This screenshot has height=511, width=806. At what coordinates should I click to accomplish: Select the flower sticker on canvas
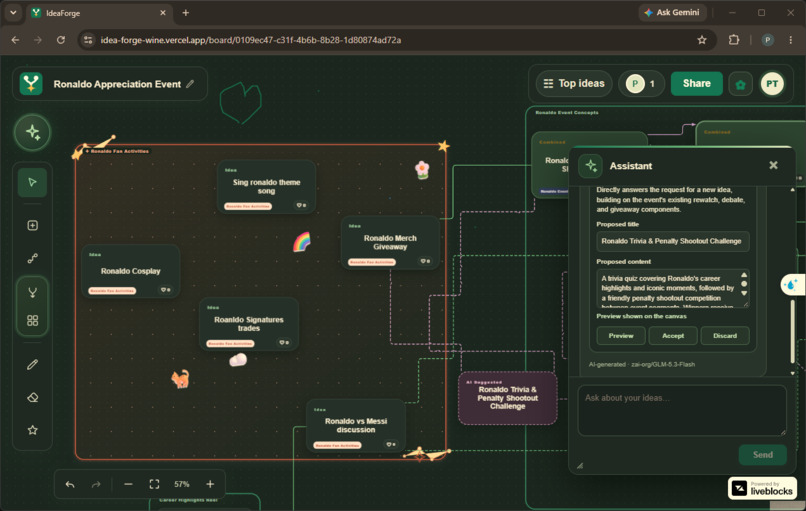pyautogui.click(x=422, y=170)
